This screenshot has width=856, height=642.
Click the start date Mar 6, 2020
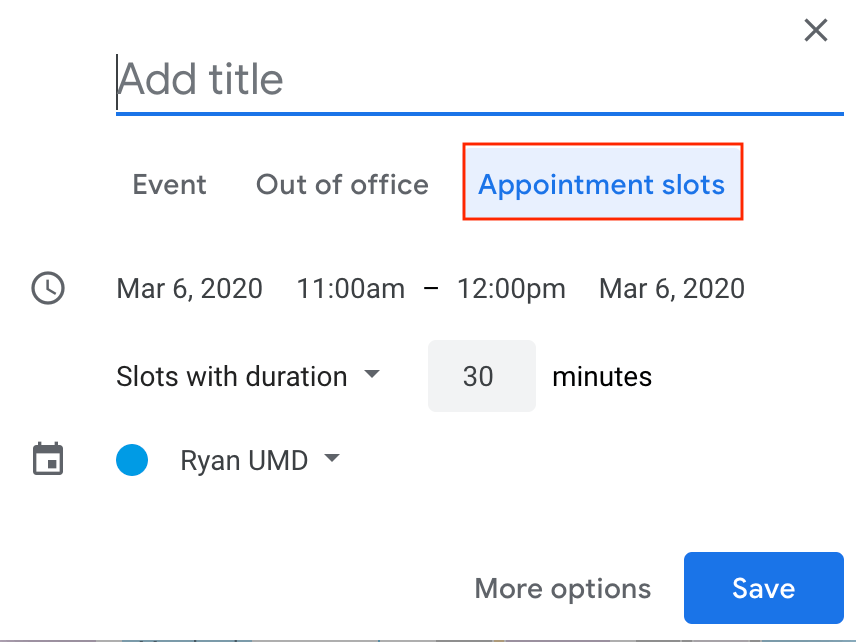[190, 289]
